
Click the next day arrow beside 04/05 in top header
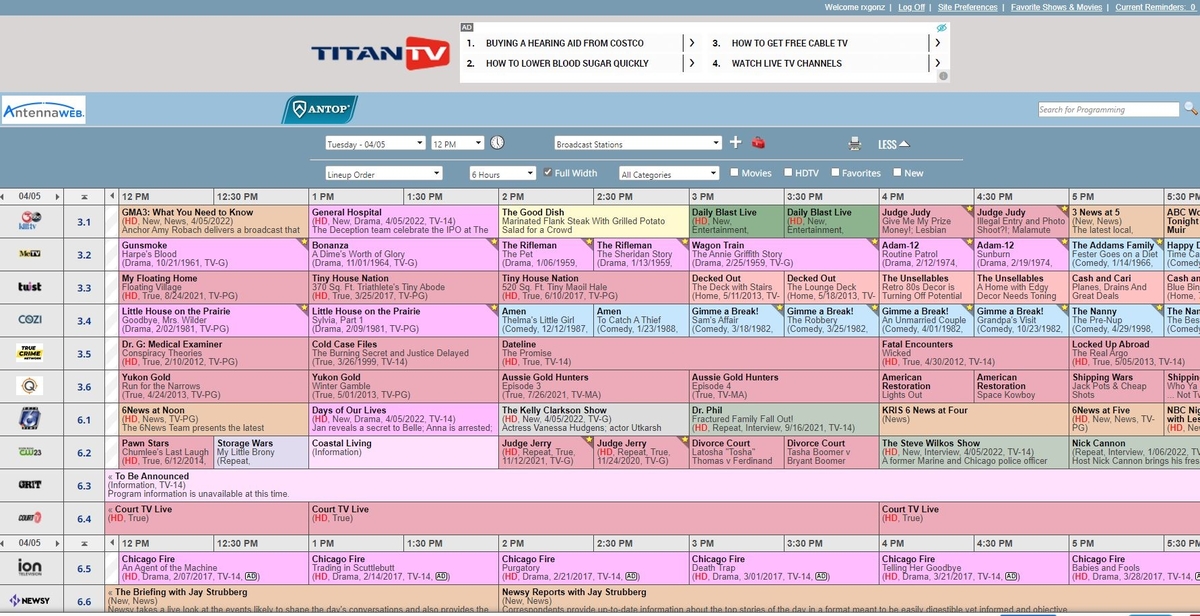(x=57, y=196)
